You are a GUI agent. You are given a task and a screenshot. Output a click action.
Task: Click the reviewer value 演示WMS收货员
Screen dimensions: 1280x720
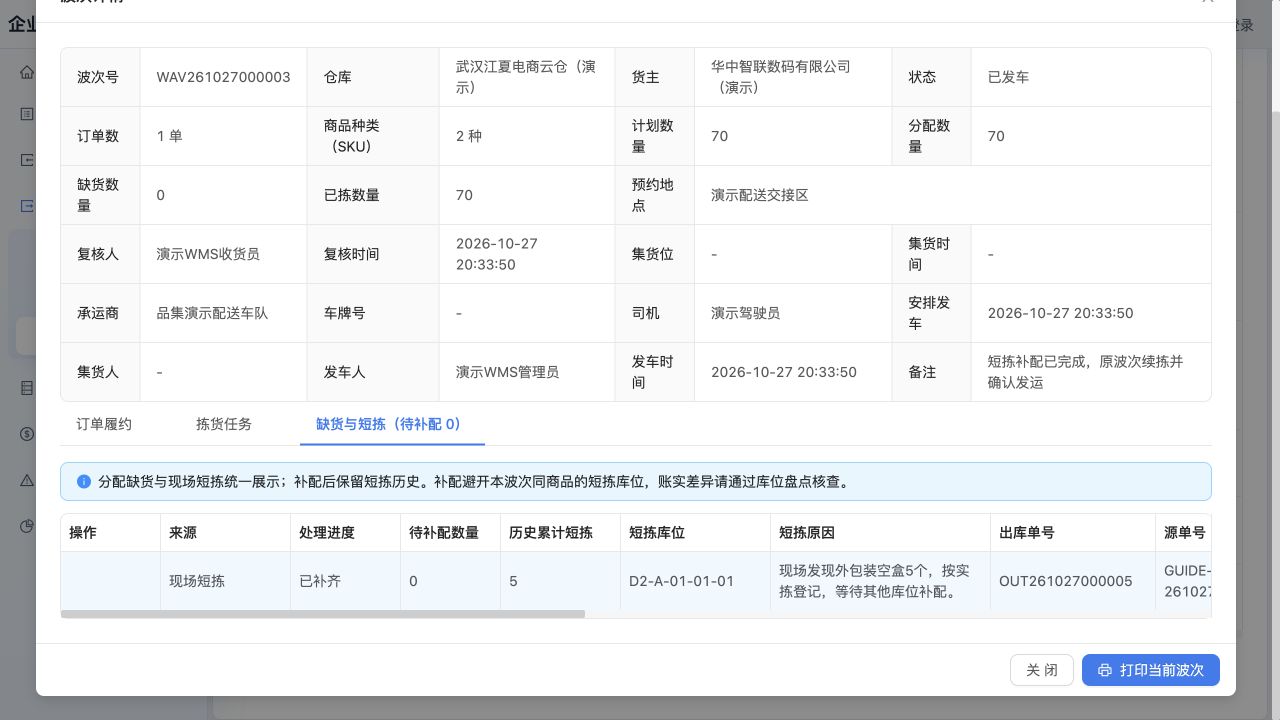[208, 254]
